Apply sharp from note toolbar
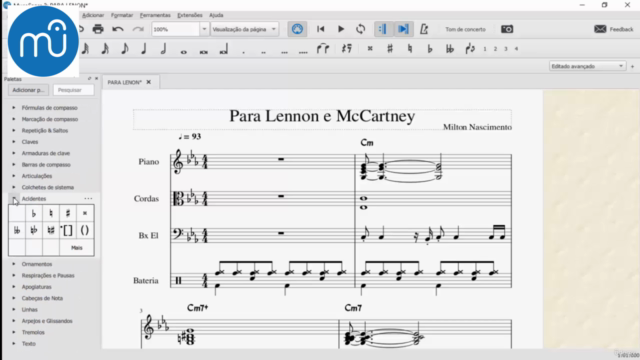This screenshot has height=360, width=640. [390, 49]
